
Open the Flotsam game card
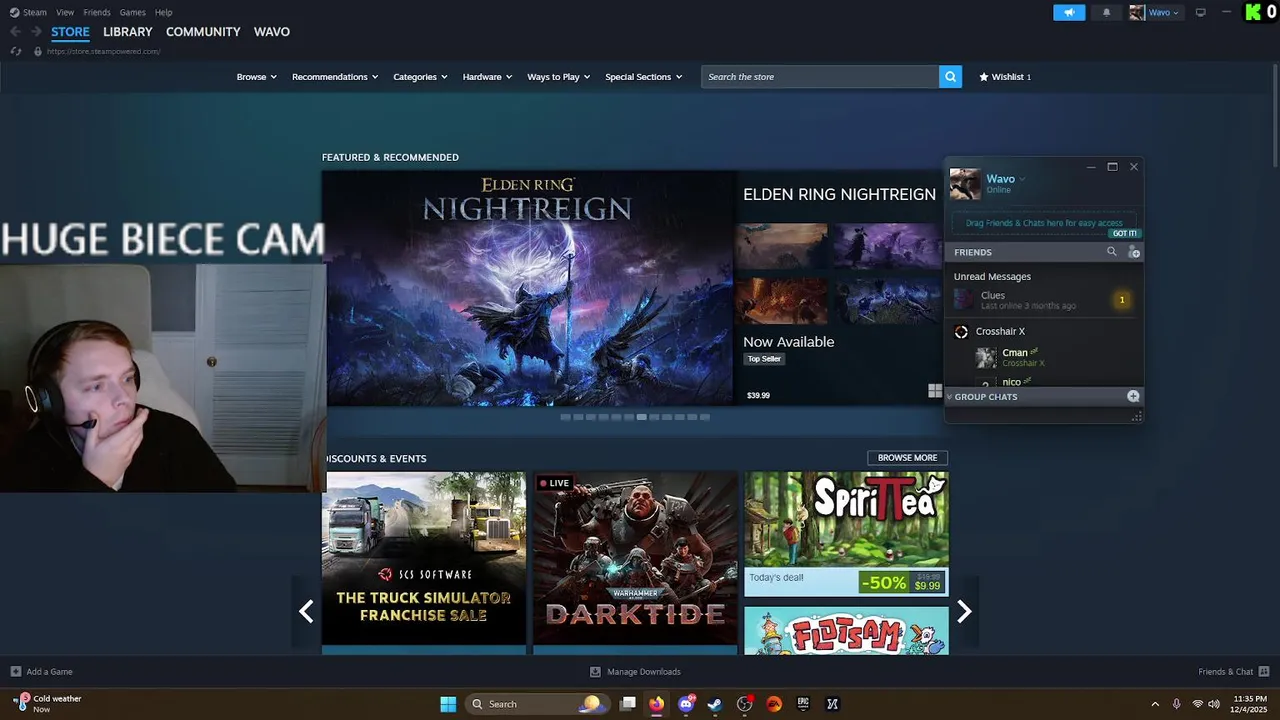pyautogui.click(x=846, y=630)
